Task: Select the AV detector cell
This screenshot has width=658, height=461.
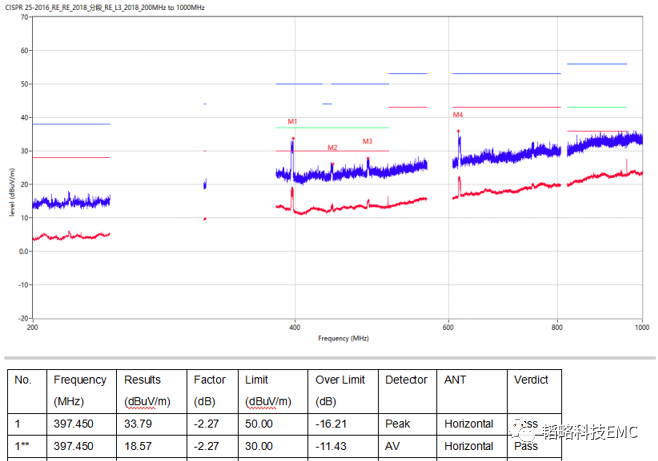Action: click(x=393, y=446)
